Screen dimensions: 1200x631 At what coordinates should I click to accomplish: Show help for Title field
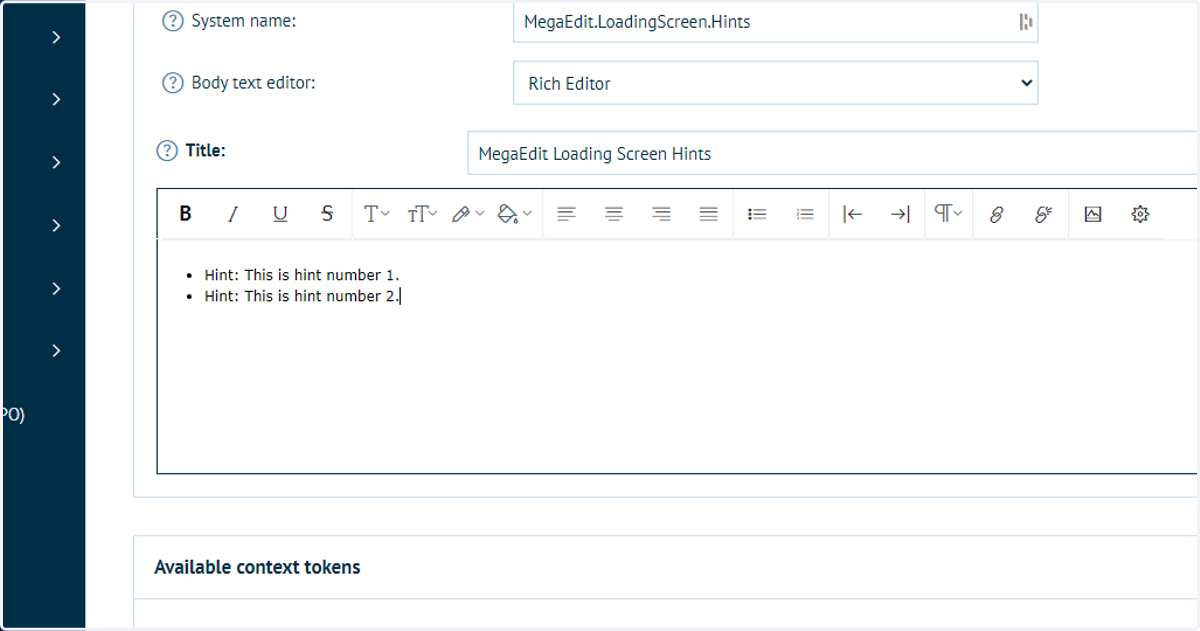167,151
